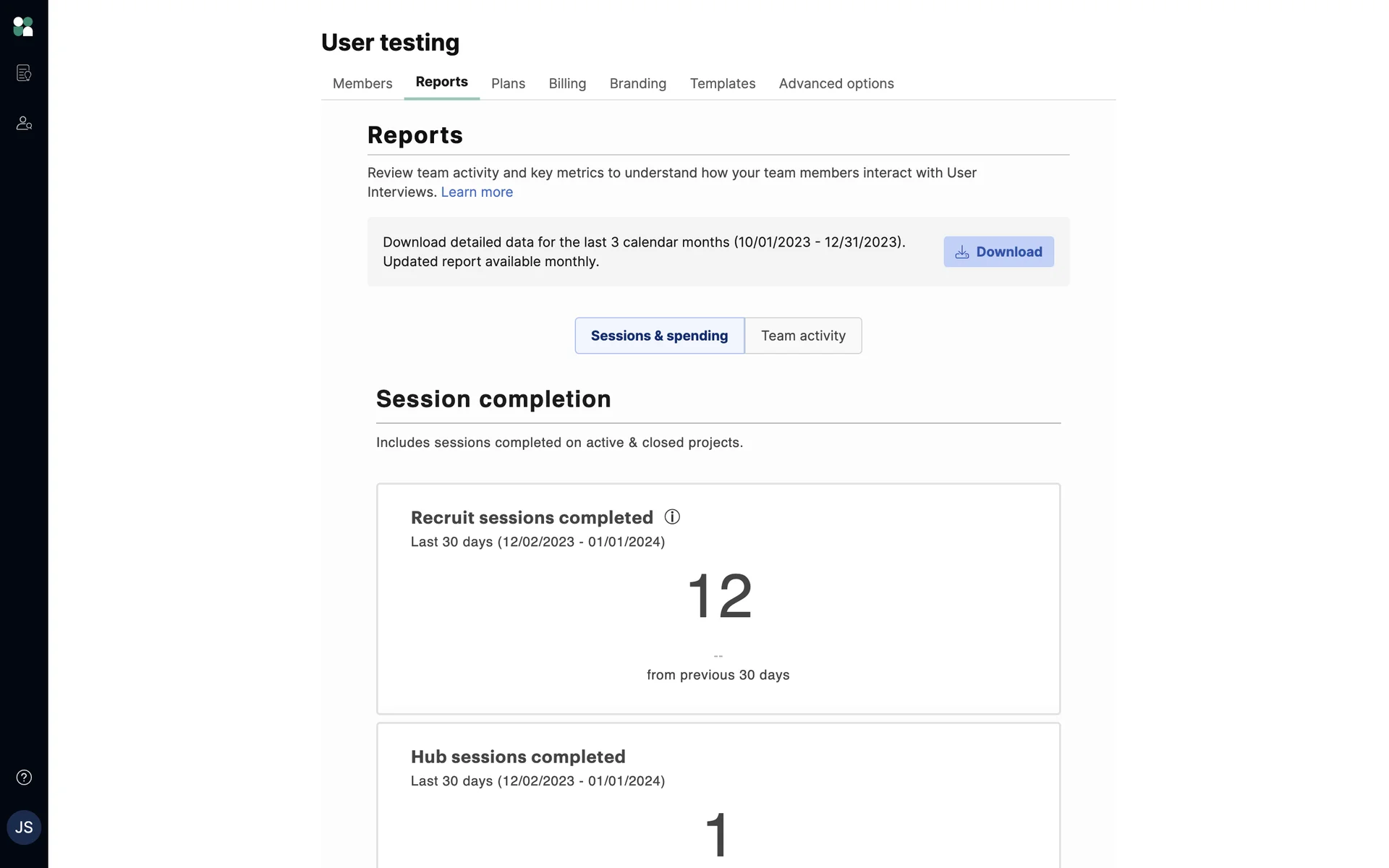The image size is (1389, 868).
Task: Follow the Learn more link
Action: pyautogui.click(x=477, y=192)
